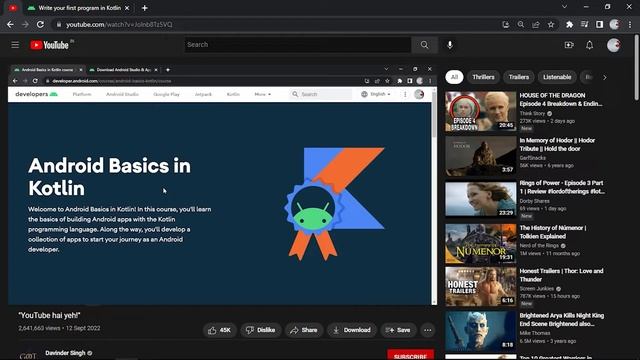Viewport: 640px width, 360px height.
Task: Click the zoom magnifier icon in address bar
Action: click(x=521, y=24)
